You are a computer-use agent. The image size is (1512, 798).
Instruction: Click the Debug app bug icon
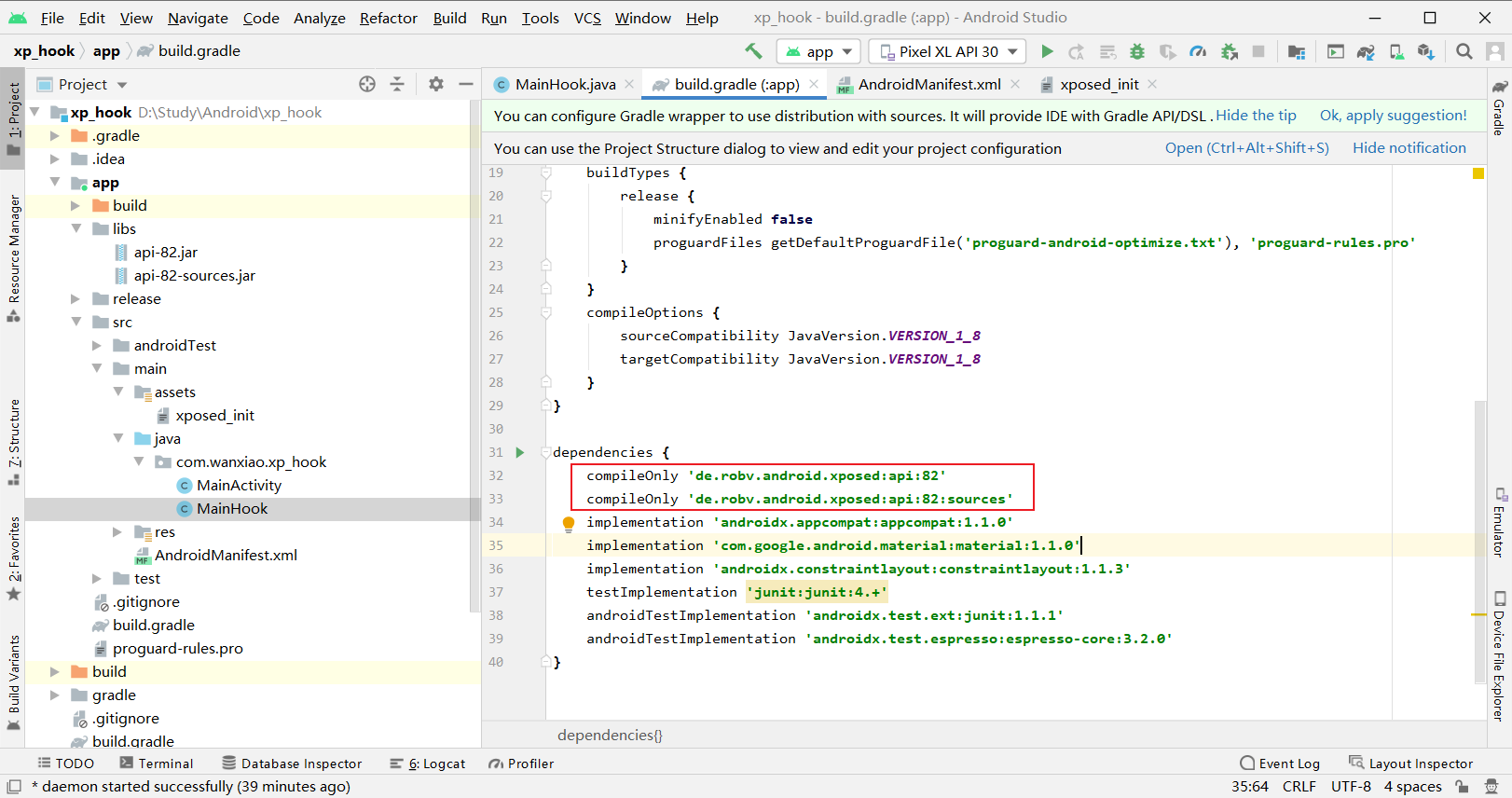(1137, 51)
